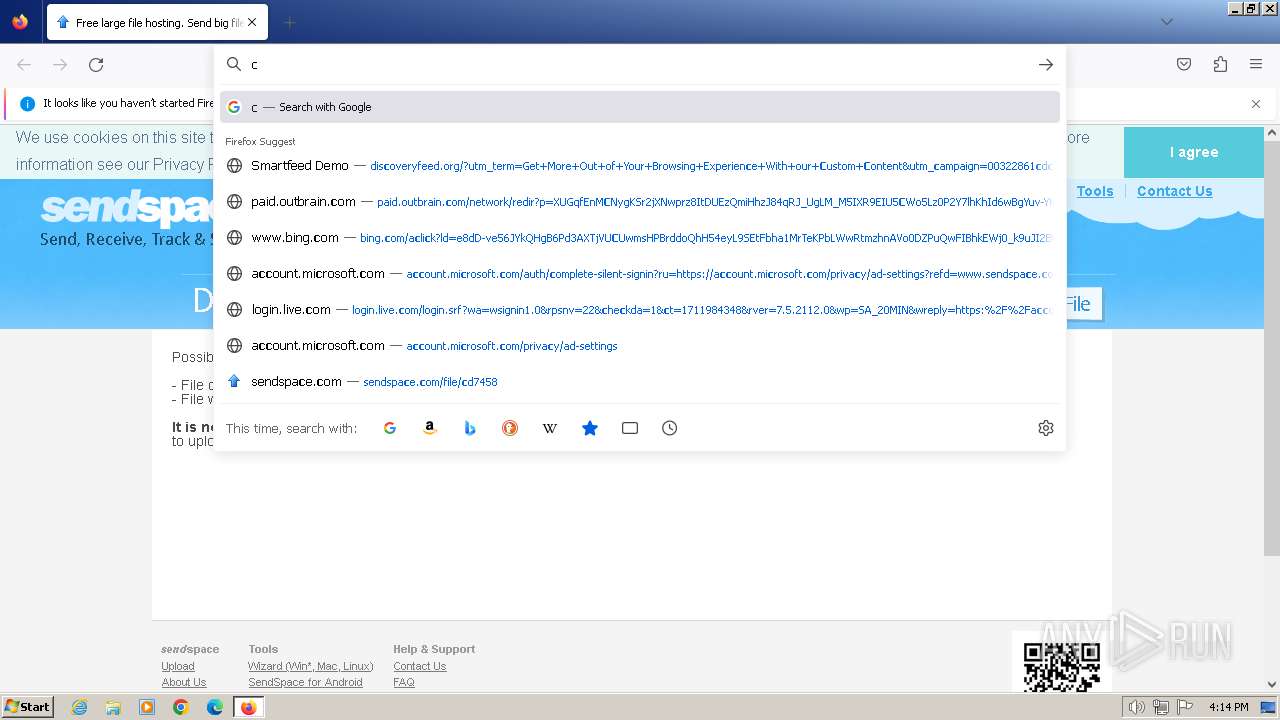Dismiss the Firefox notification bar
Image resolution: width=1280 pixels, height=720 pixels.
[1256, 104]
